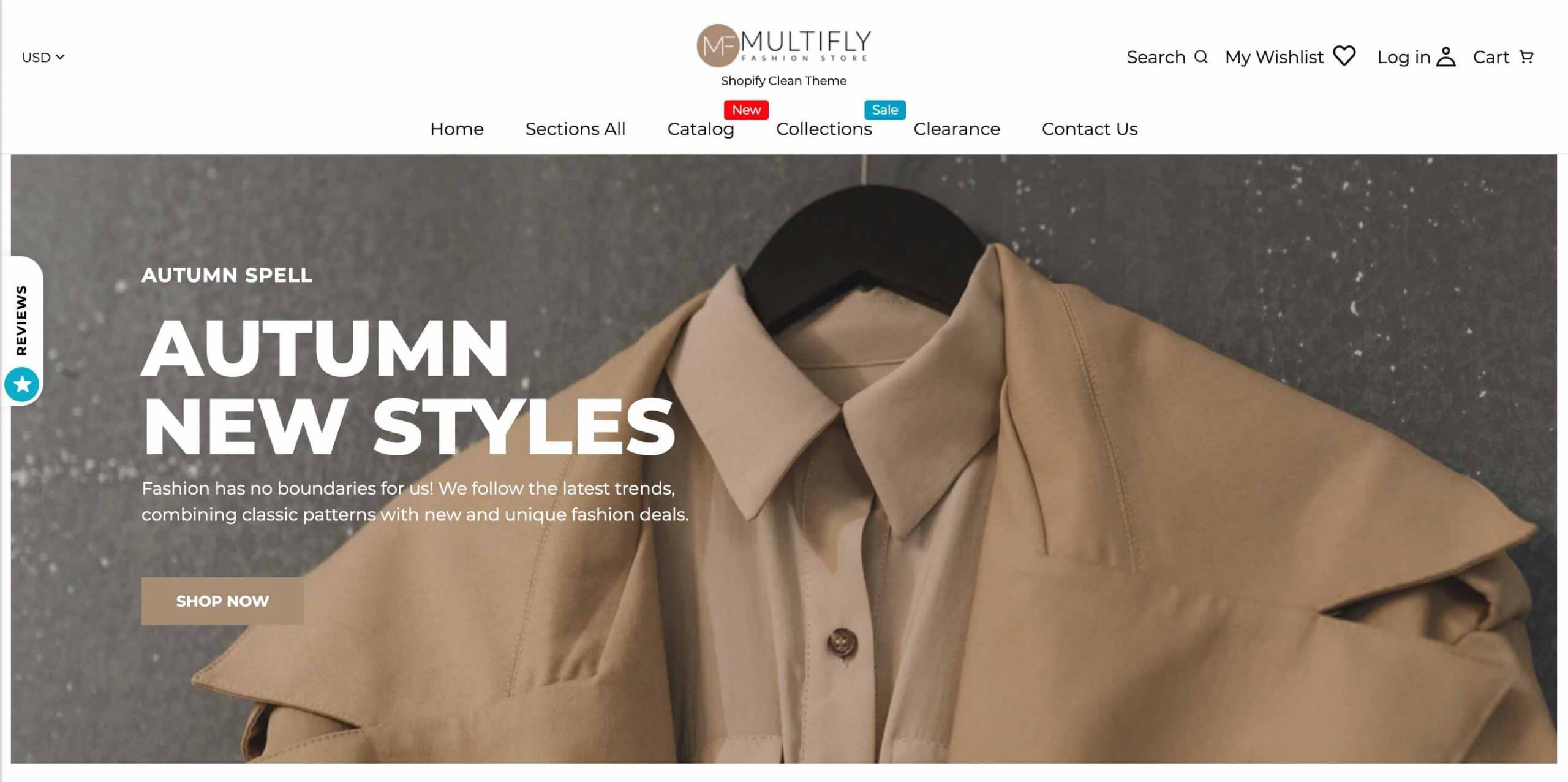Open the vertical Reviews side tab

coord(21,320)
